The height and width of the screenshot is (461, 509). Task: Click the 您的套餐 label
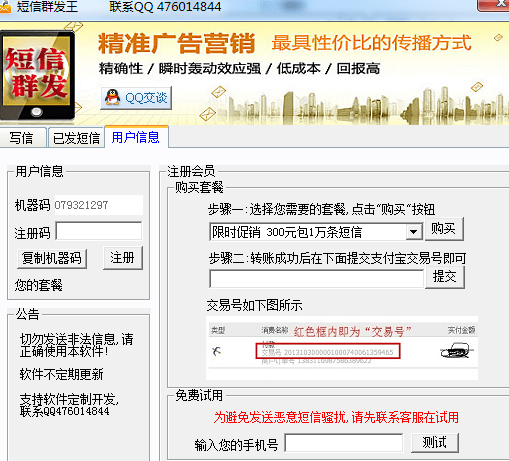[x=39, y=285]
